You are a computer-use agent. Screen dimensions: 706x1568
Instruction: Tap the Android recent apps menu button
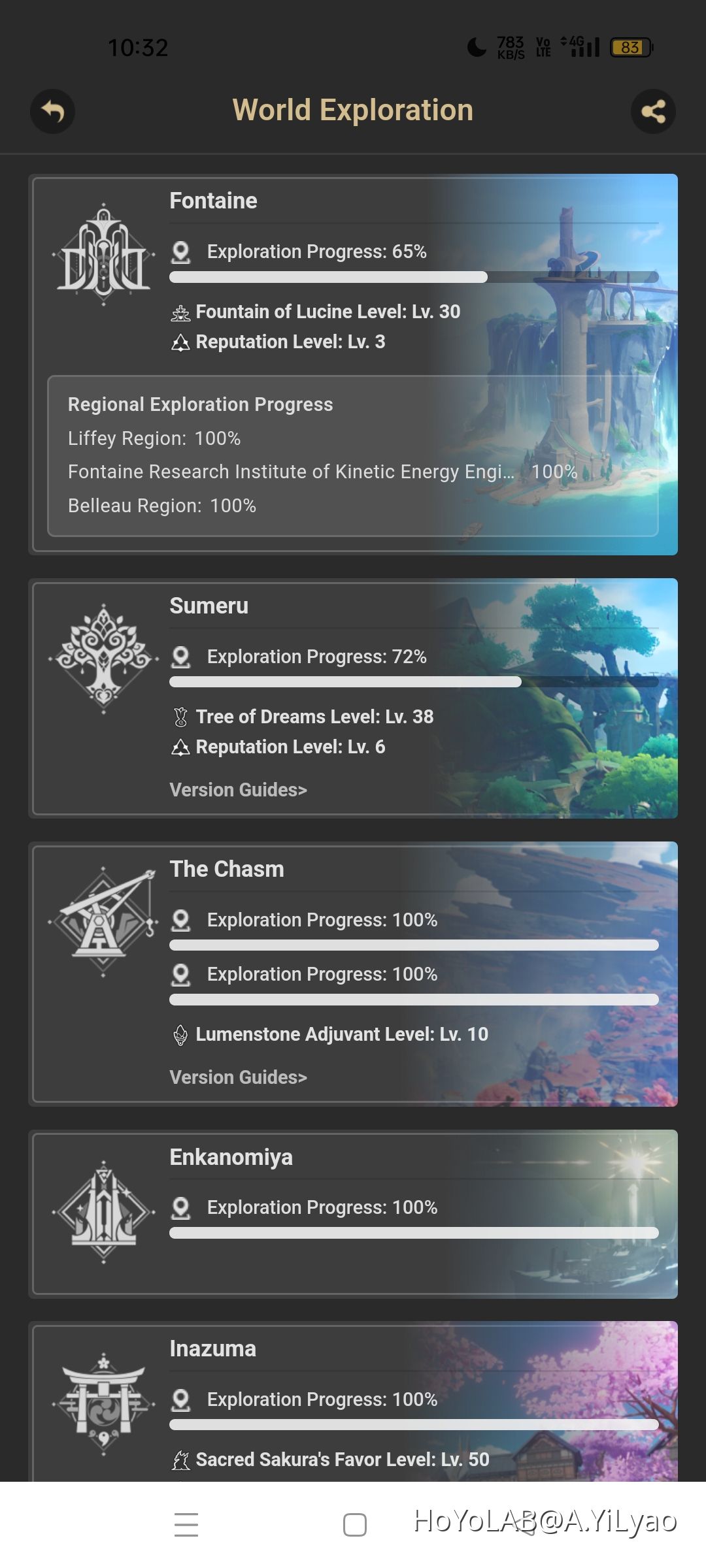(186, 1524)
